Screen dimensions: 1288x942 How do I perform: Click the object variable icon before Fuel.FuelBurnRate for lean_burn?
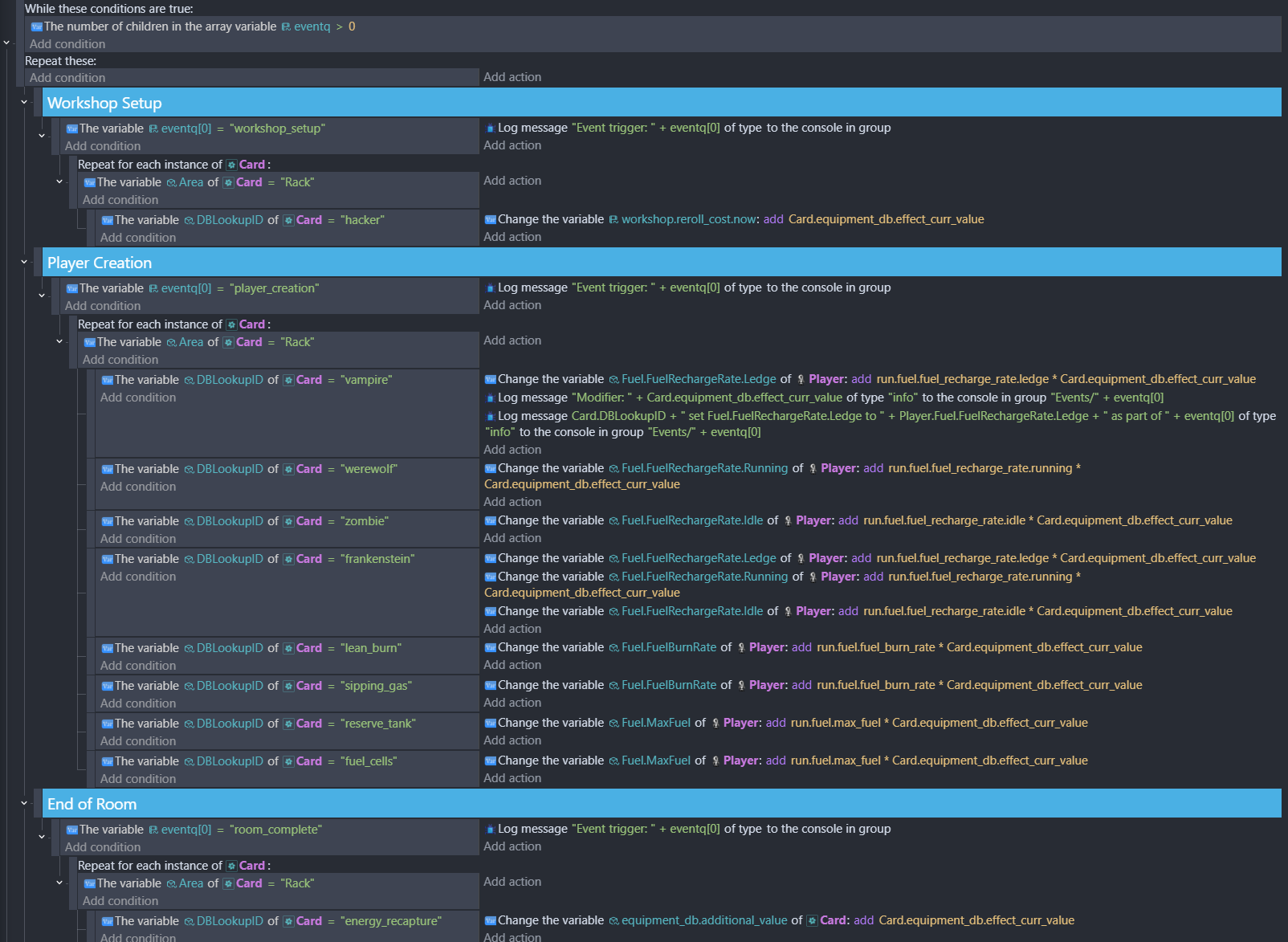coord(613,647)
